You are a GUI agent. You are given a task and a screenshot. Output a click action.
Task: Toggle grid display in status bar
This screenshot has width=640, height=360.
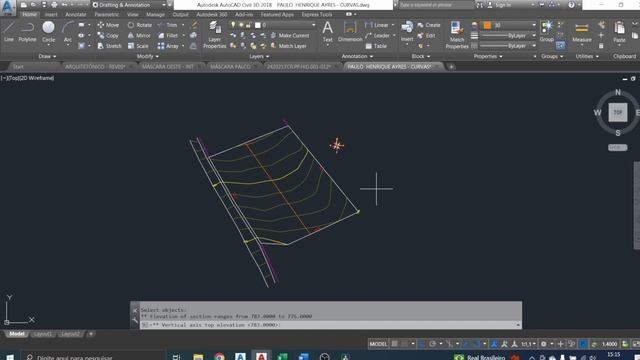pyautogui.click(x=395, y=344)
